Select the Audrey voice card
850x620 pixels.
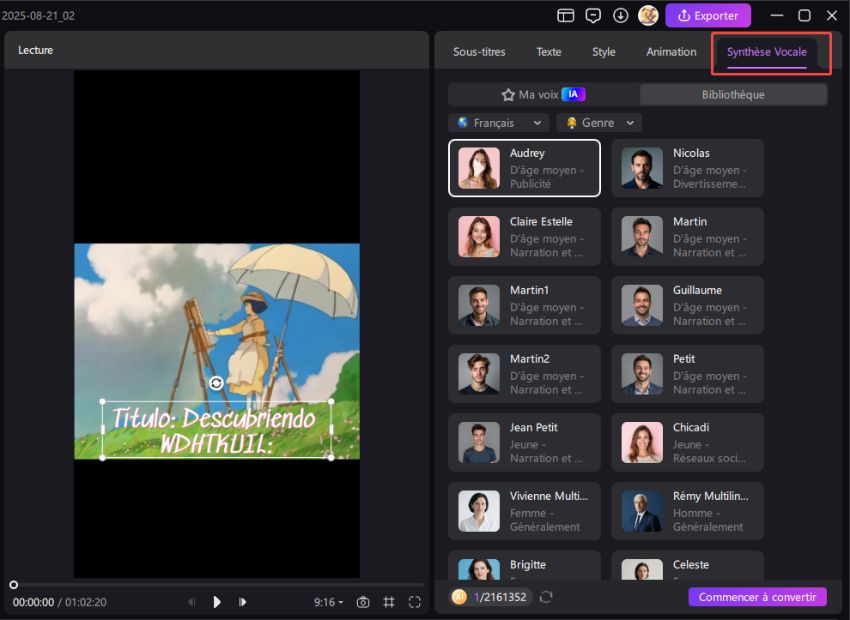pos(524,168)
